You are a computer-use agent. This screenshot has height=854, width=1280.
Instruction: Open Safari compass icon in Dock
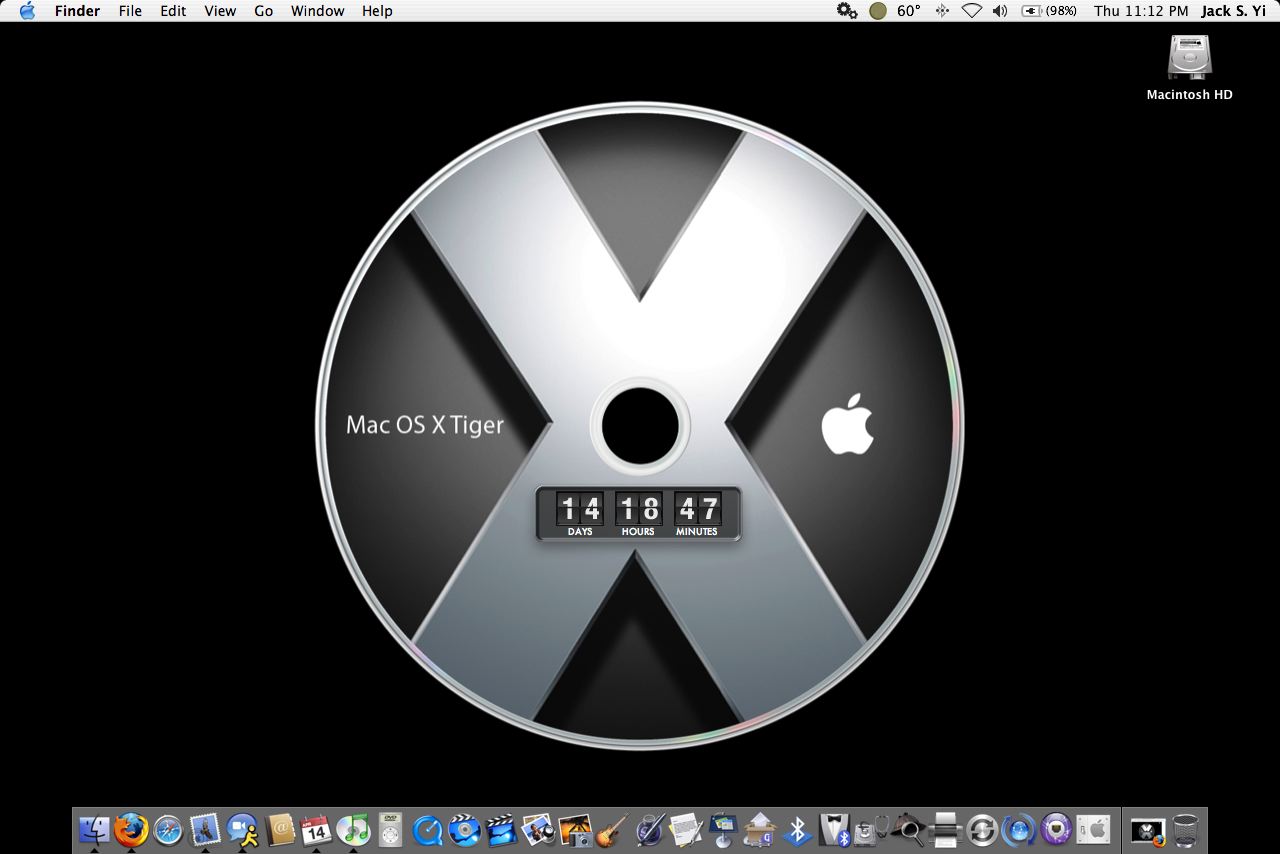(x=168, y=829)
